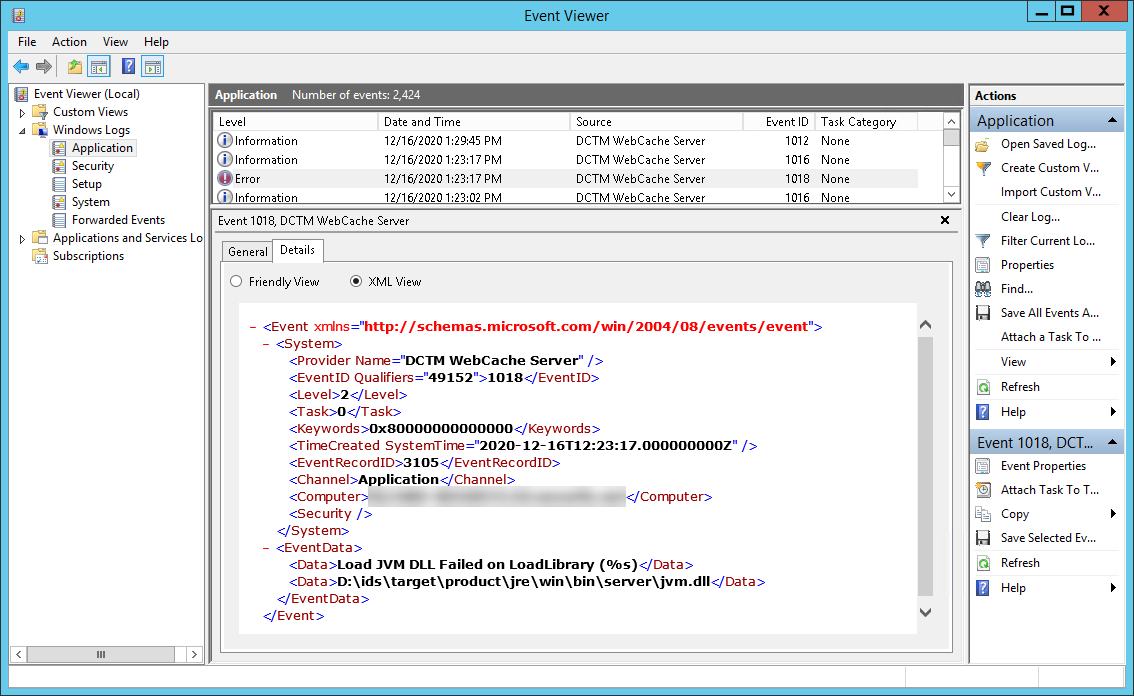Collapse the Application section in Actions pane
This screenshot has height=696, width=1134.
1112,120
